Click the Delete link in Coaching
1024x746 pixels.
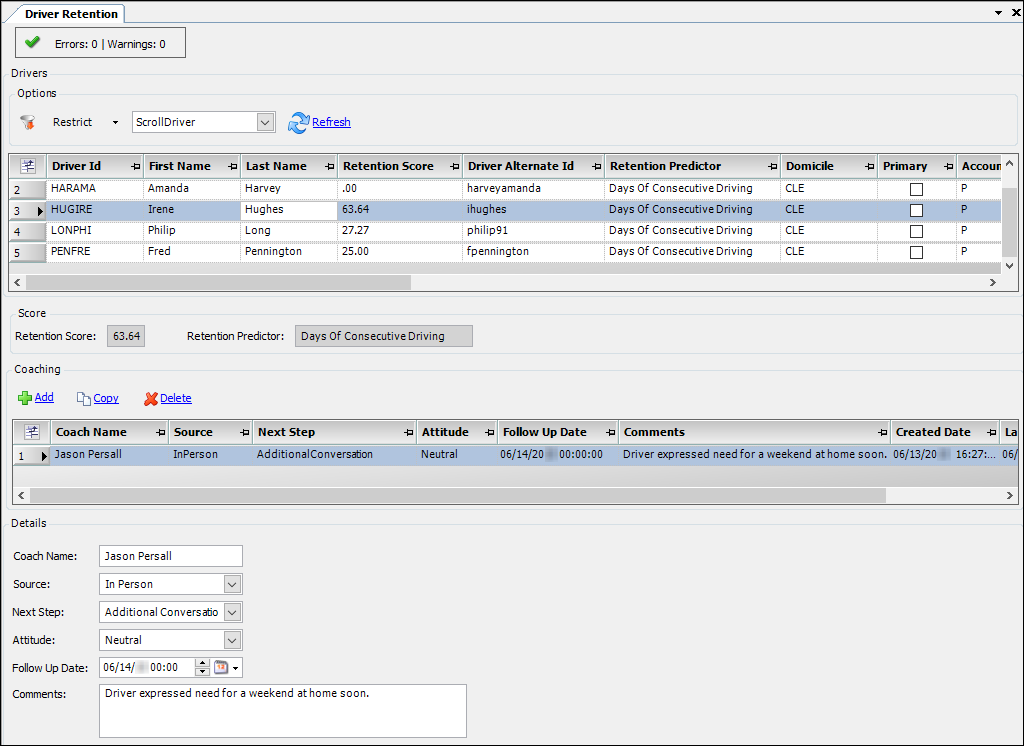point(176,398)
